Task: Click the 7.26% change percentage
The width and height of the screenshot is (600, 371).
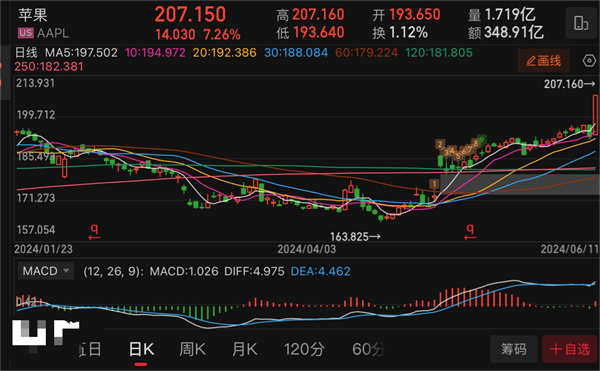Action: point(222,35)
